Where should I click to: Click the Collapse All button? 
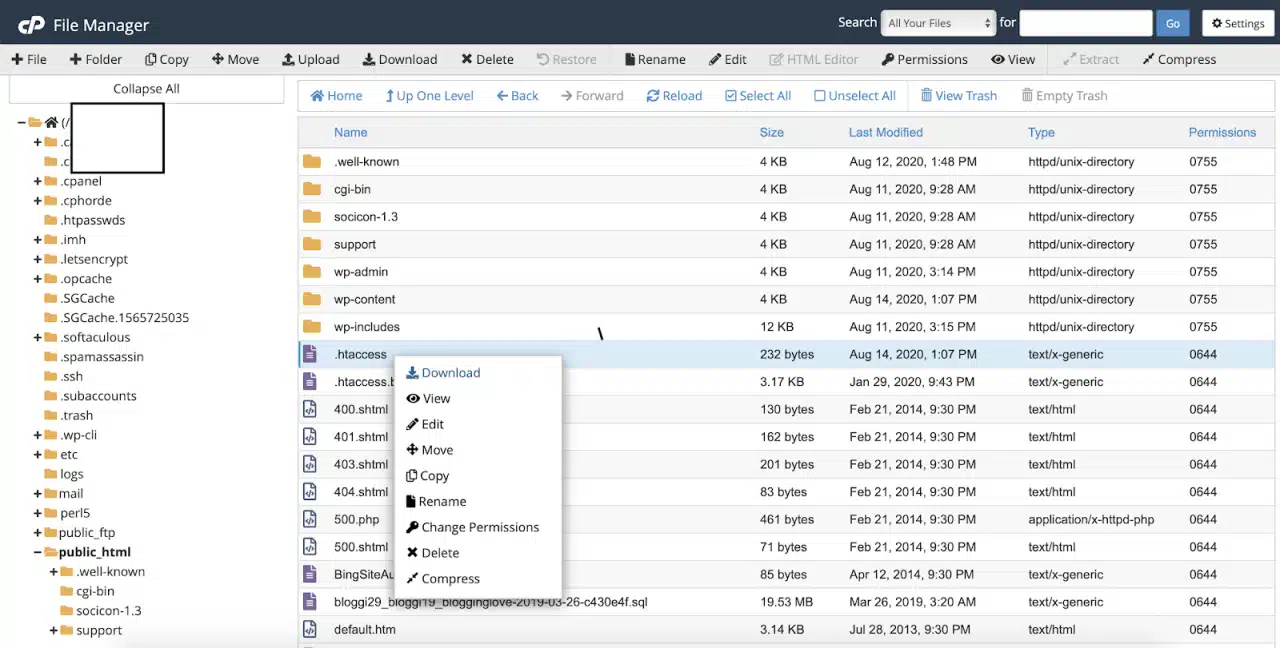pyautogui.click(x=146, y=88)
